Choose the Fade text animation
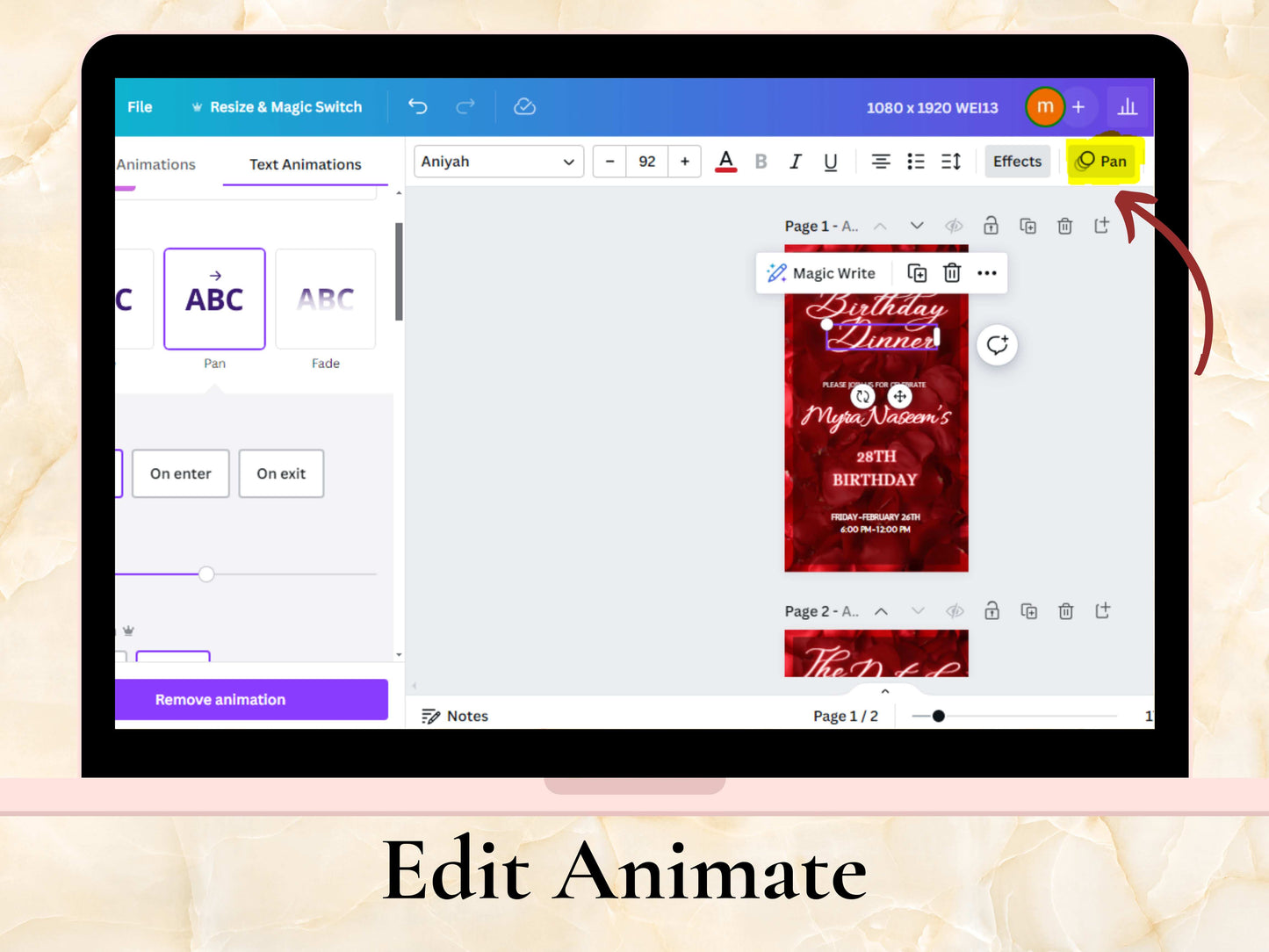This screenshot has width=1269, height=952. click(x=325, y=300)
